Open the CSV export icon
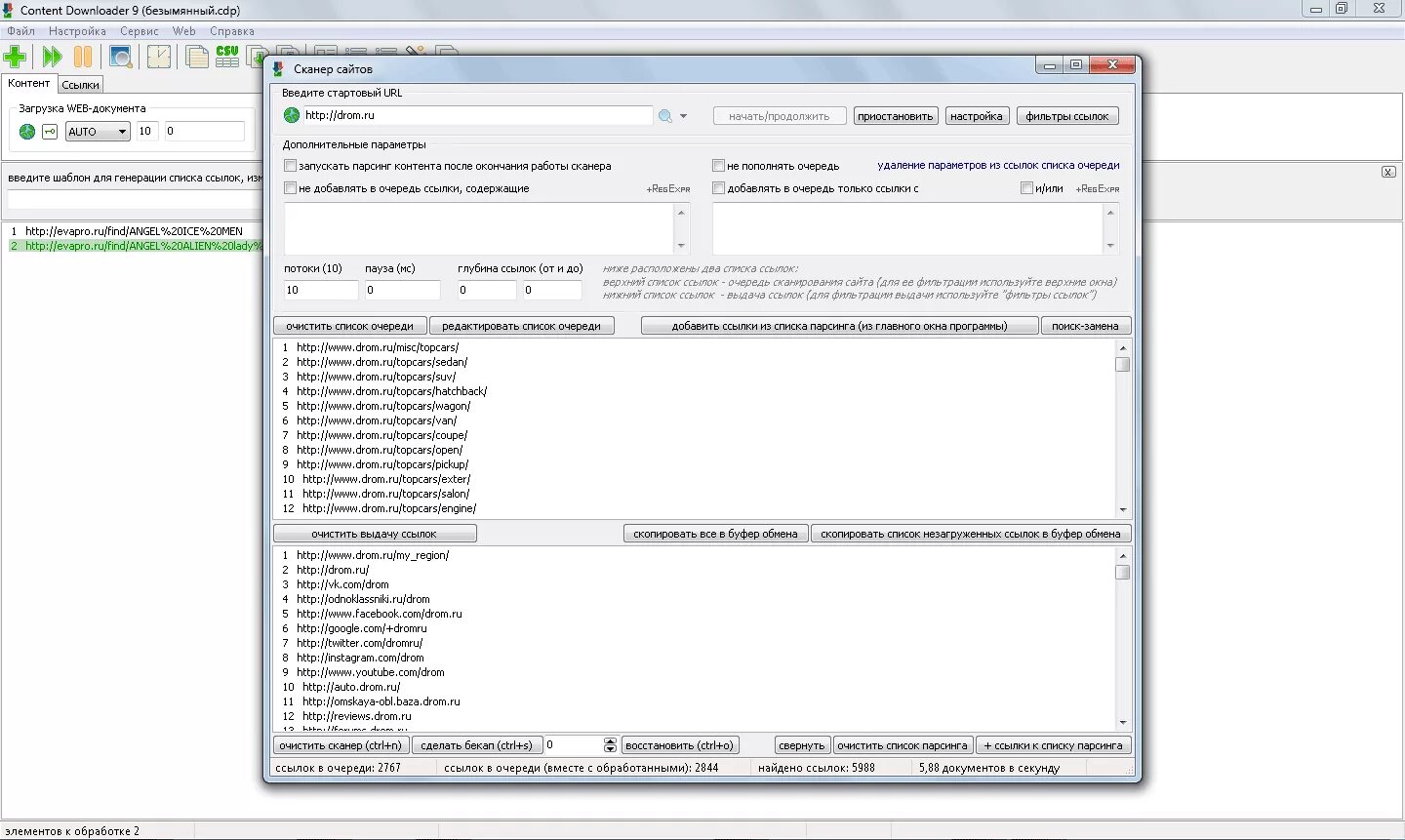This screenshot has height=840, width=1405. coord(227,57)
